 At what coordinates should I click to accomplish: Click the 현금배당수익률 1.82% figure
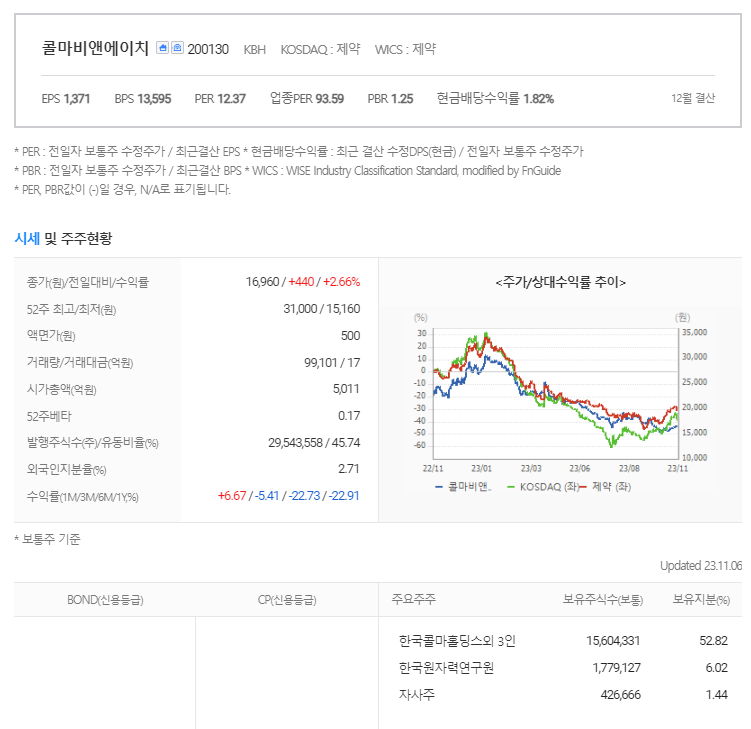click(495, 98)
